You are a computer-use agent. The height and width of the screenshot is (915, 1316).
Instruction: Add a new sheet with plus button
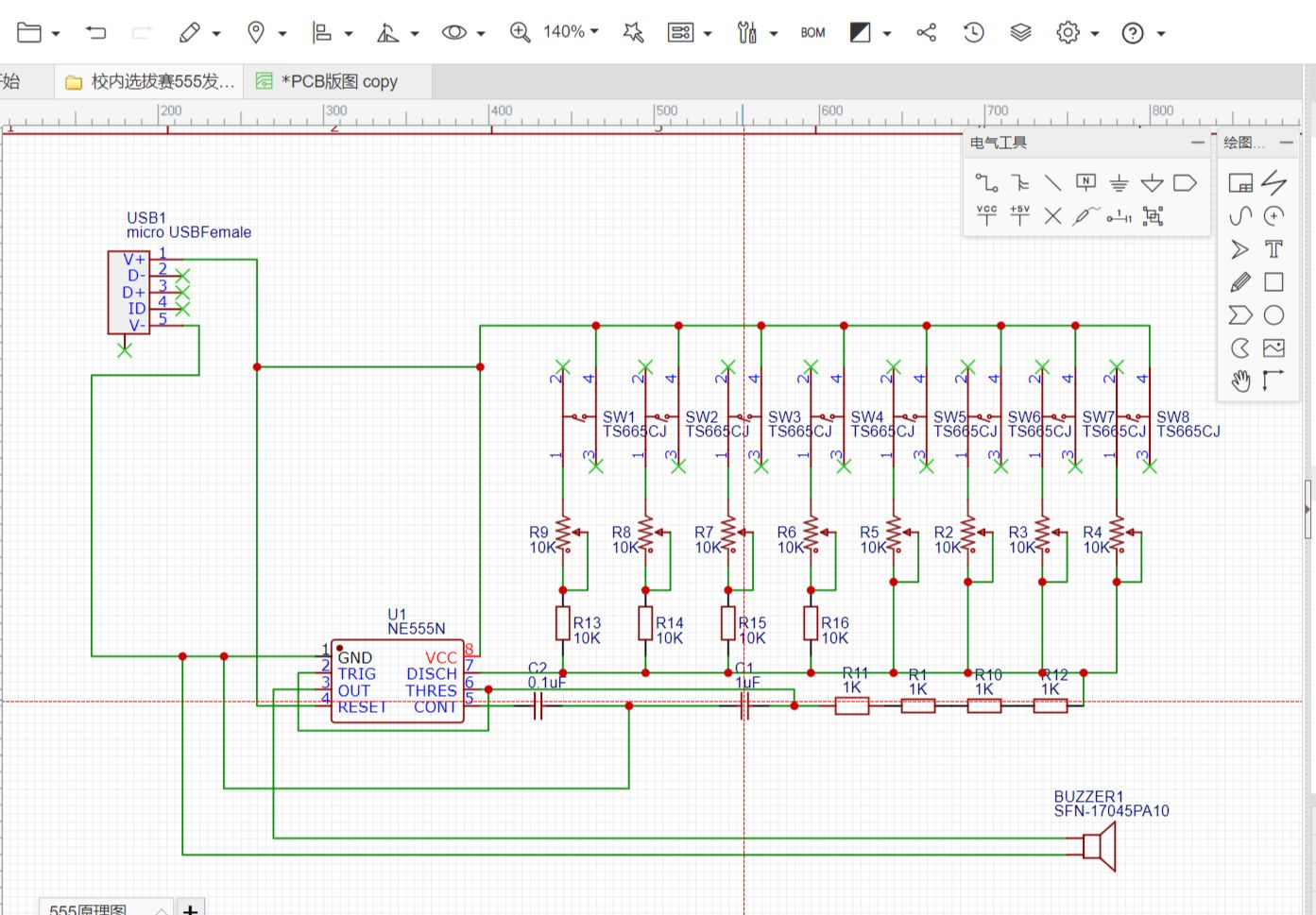190,908
